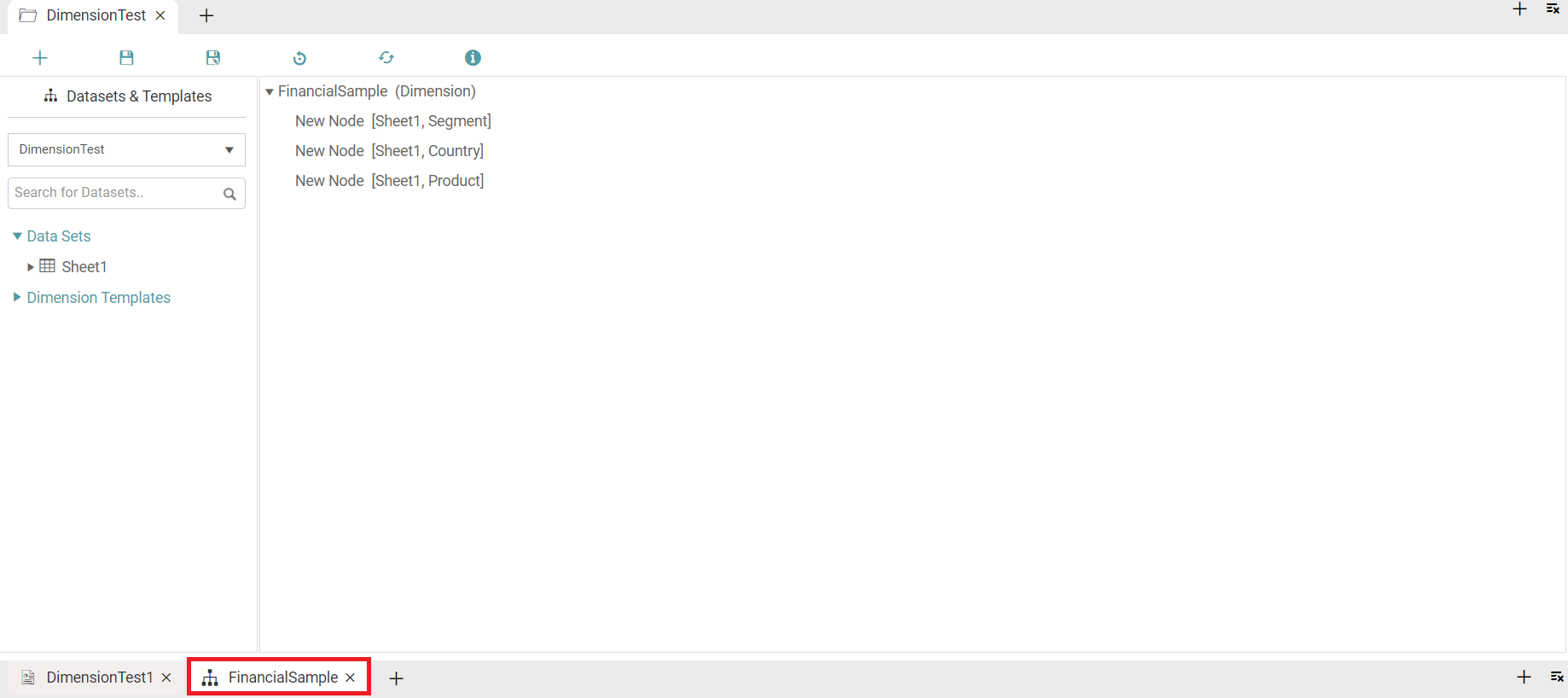Collapse the Data Sets tree section
1568x698 pixels.
17,236
